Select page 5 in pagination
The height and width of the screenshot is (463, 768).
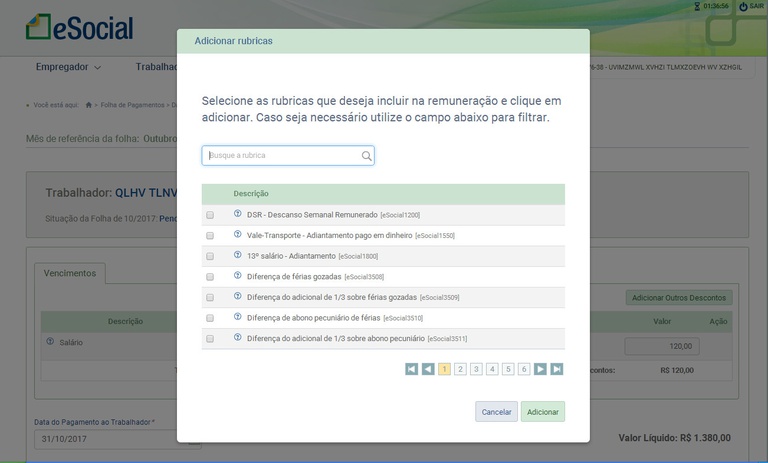(x=508, y=369)
